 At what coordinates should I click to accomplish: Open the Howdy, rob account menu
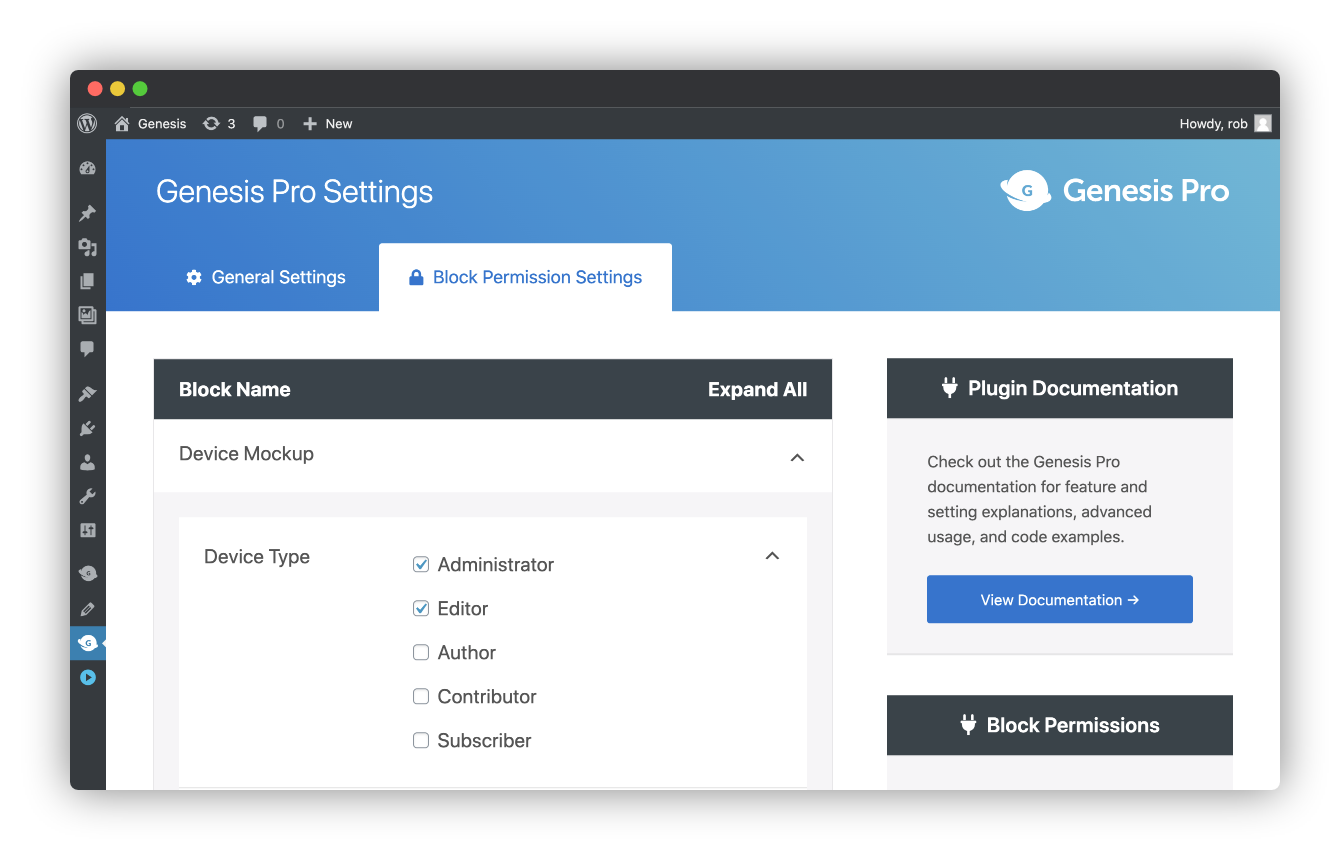[x=1225, y=124]
